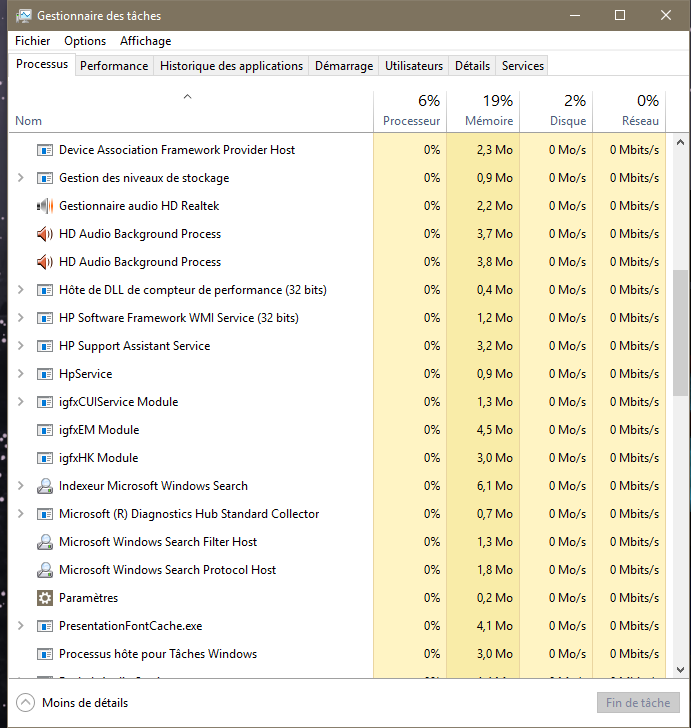
Task: Expand Microsoft Diagnostics Hub Standard Collector
Action: (20, 514)
